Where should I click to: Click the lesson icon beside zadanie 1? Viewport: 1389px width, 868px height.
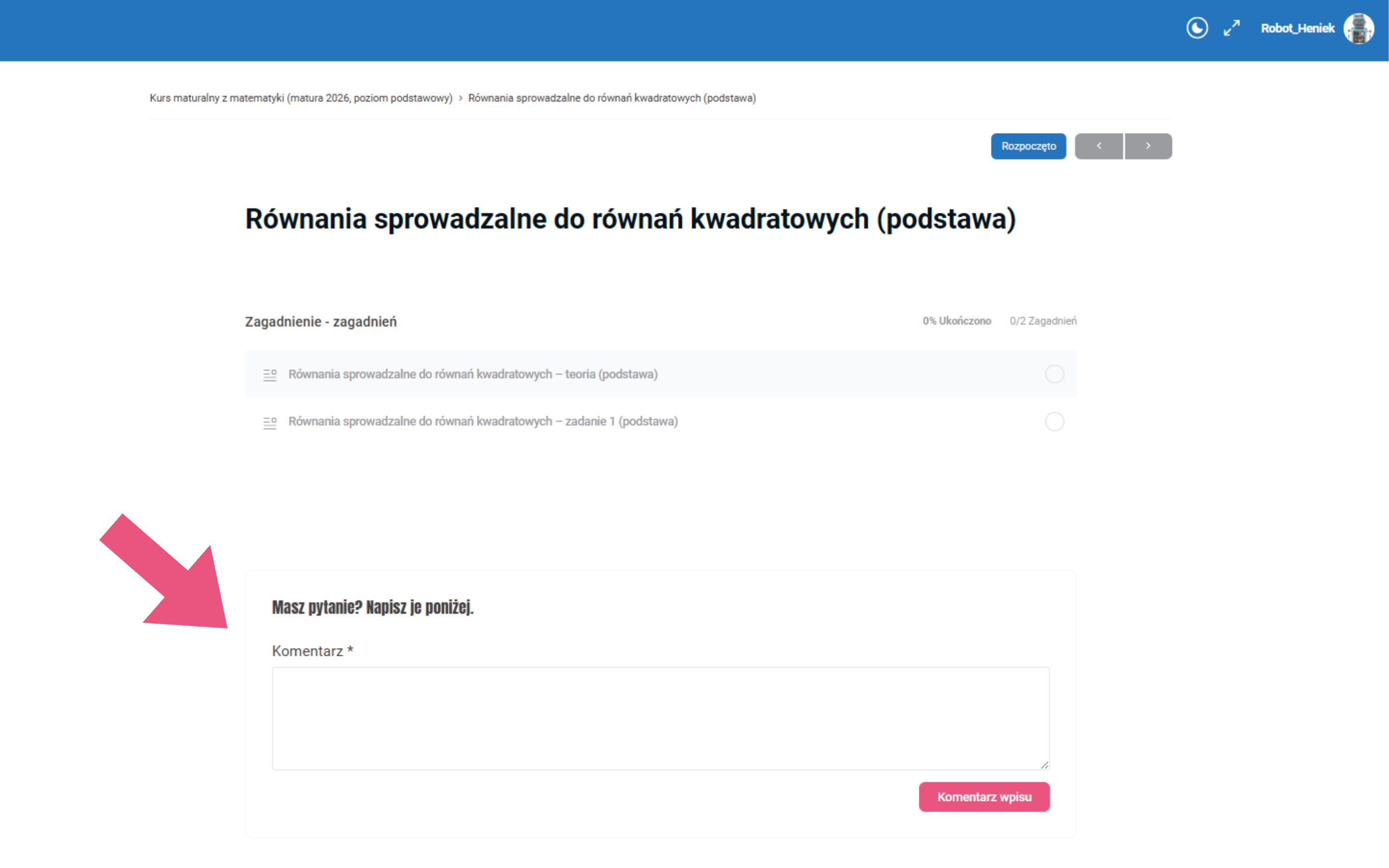pyautogui.click(x=270, y=422)
